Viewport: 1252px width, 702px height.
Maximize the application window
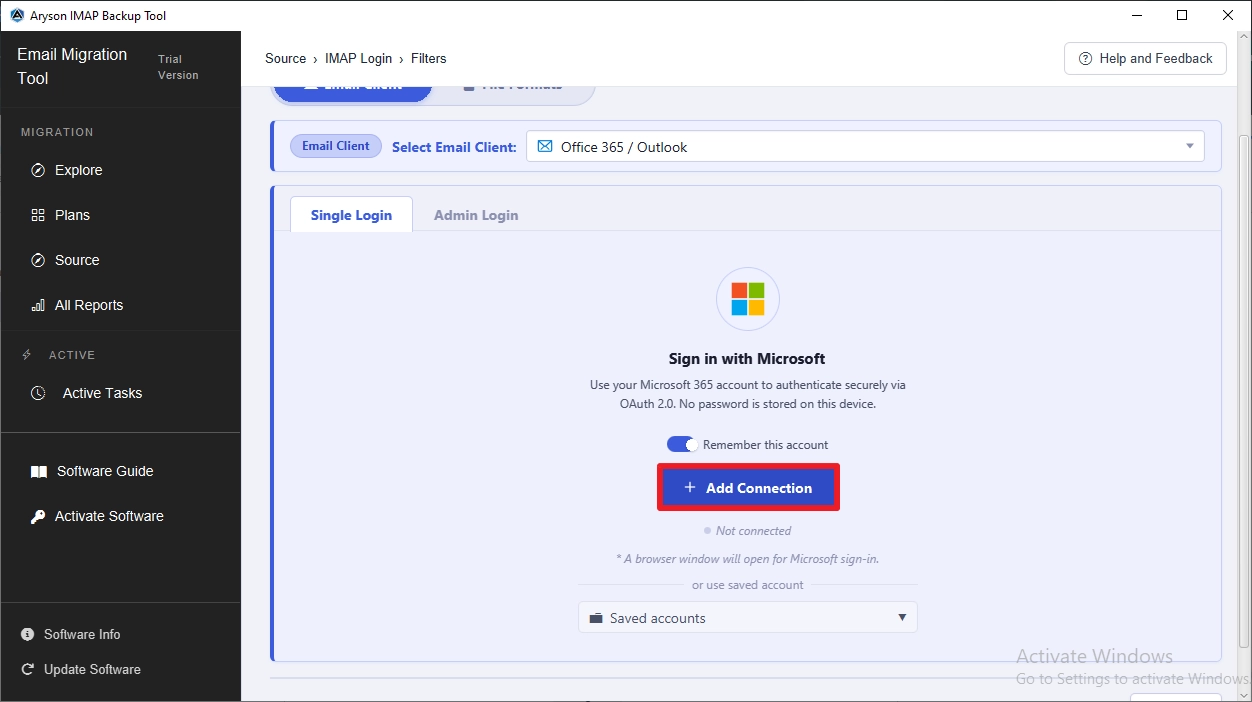pos(1182,15)
